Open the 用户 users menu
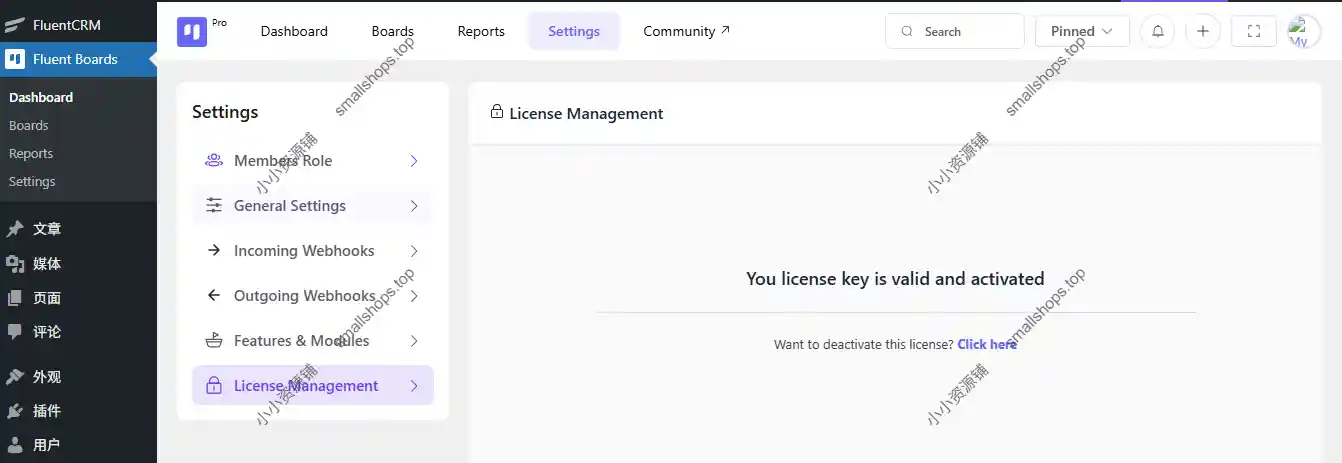Screen dimensions: 1342x463 tap(78, 445)
